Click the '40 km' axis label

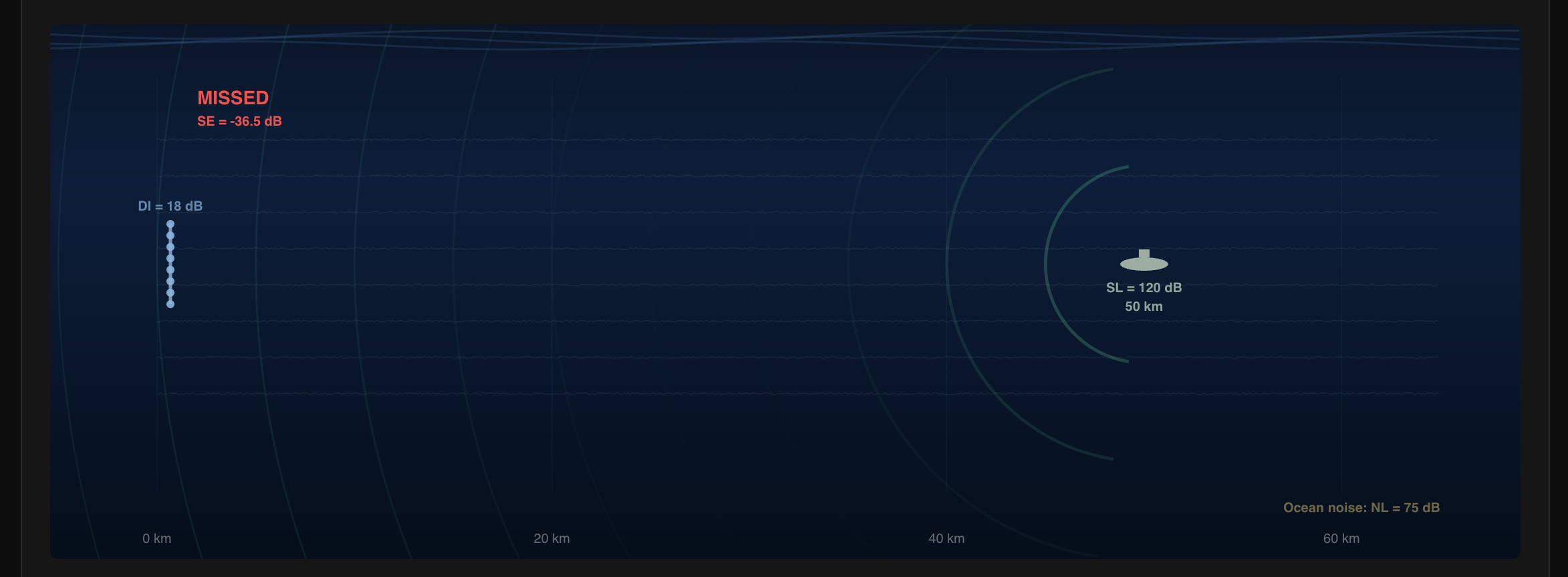(x=946, y=538)
